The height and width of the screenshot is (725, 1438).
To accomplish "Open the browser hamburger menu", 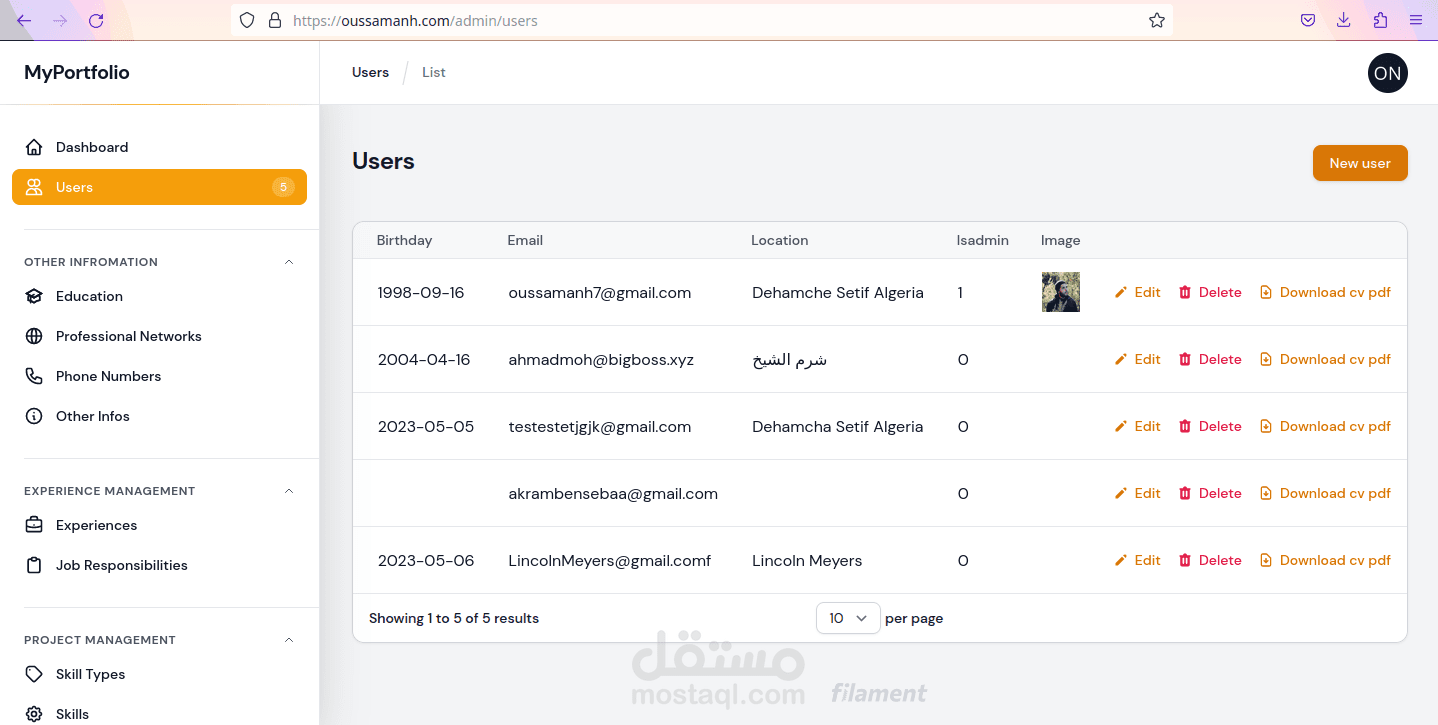I will [1416, 20].
